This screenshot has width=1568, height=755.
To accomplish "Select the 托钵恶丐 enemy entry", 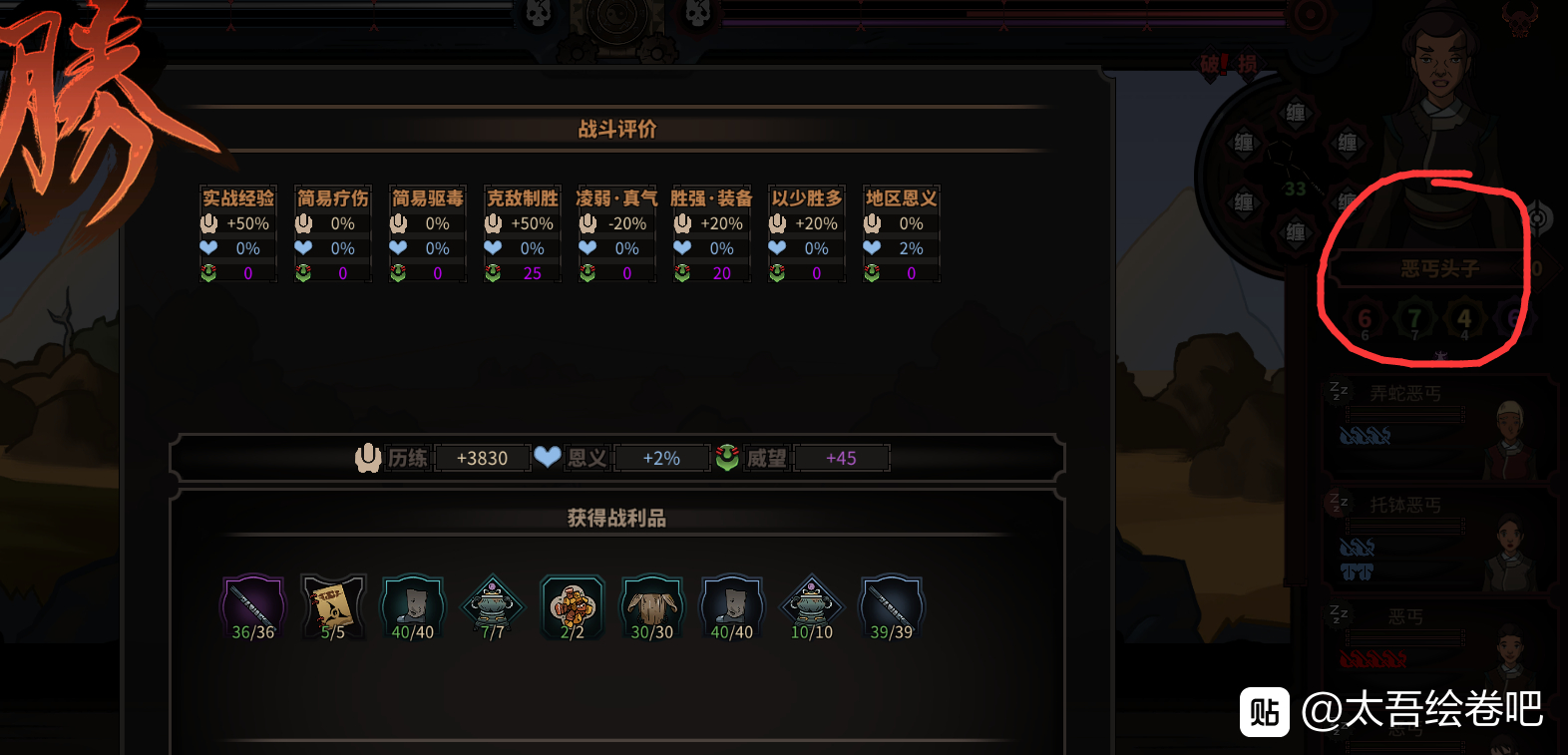I will coord(1439,539).
